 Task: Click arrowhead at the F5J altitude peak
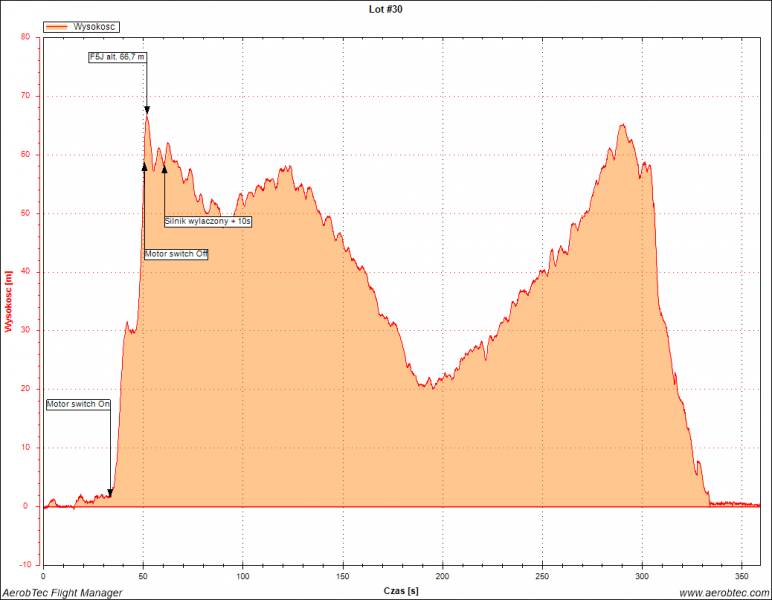(147, 110)
